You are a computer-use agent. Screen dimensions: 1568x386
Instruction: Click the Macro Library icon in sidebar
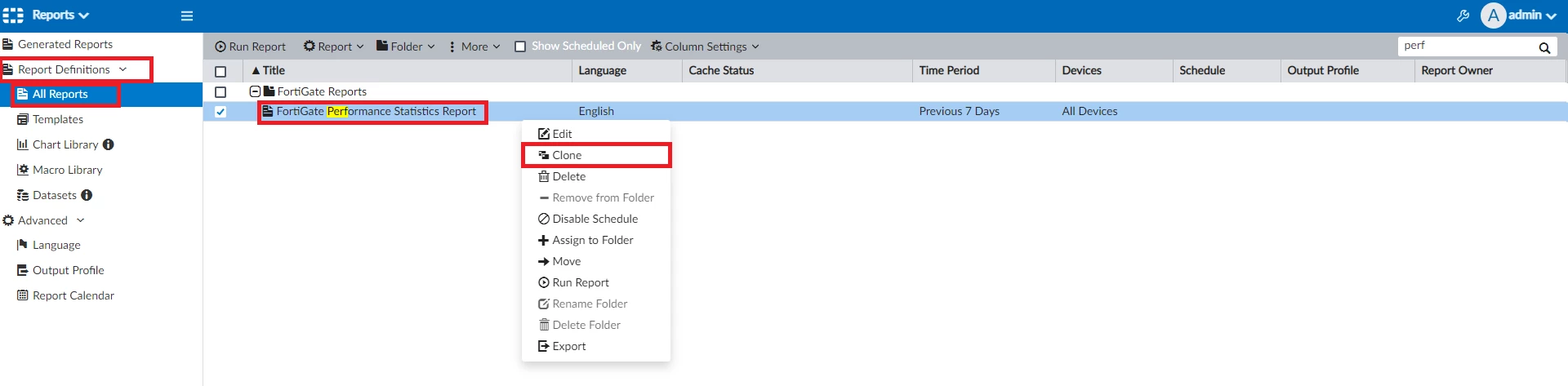[23, 170]
